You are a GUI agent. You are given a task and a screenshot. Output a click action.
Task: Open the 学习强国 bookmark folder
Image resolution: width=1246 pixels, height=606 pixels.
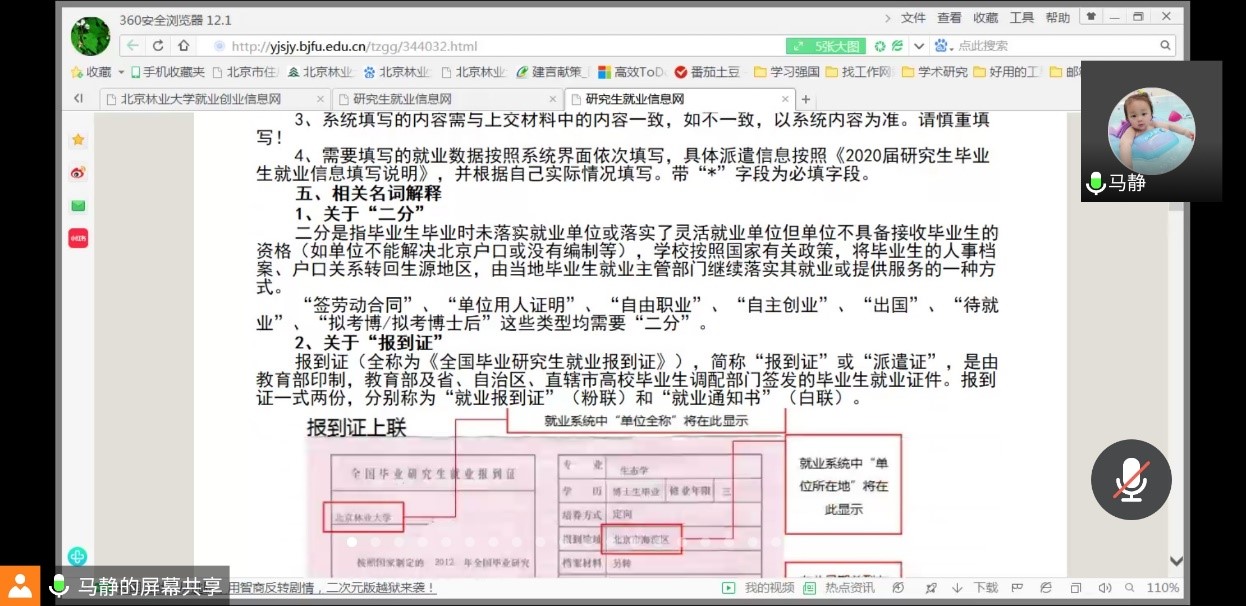[786, 72]
